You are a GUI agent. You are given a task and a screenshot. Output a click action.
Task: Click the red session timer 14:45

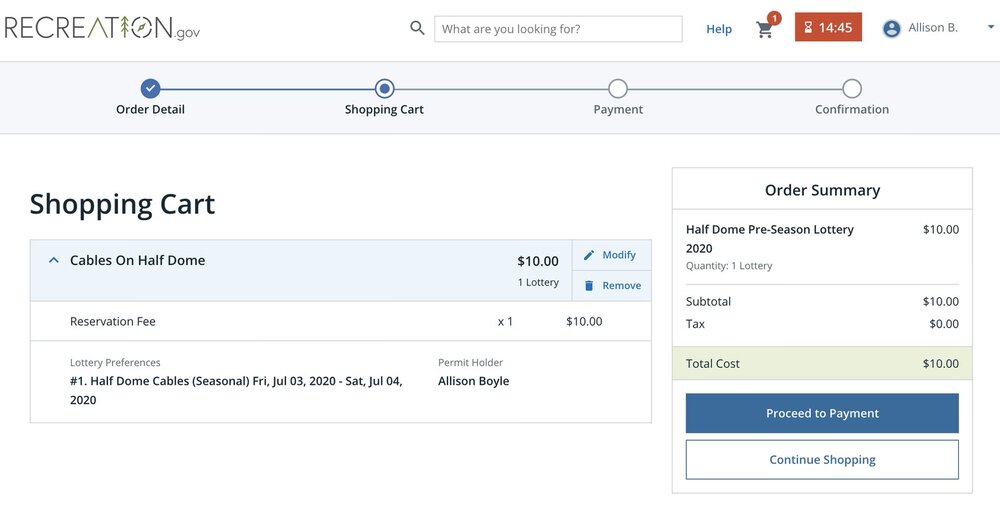(827, 28)
